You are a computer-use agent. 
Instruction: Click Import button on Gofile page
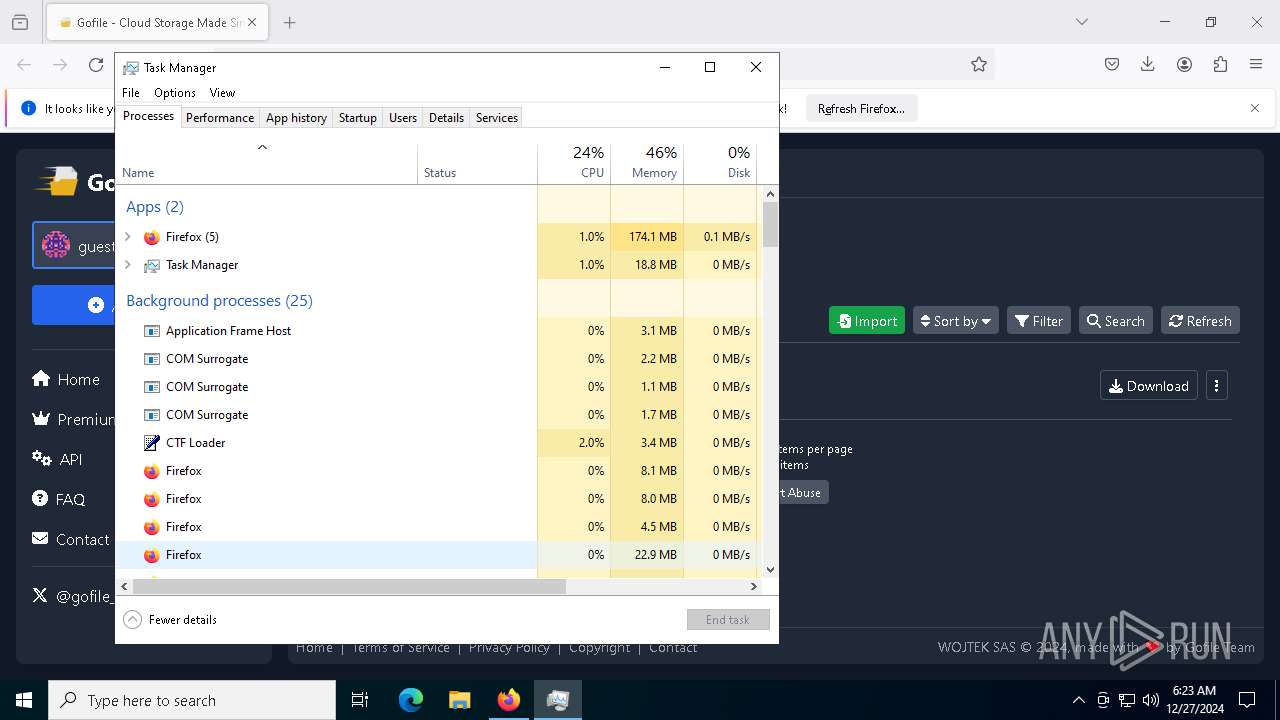coord(867,321)
